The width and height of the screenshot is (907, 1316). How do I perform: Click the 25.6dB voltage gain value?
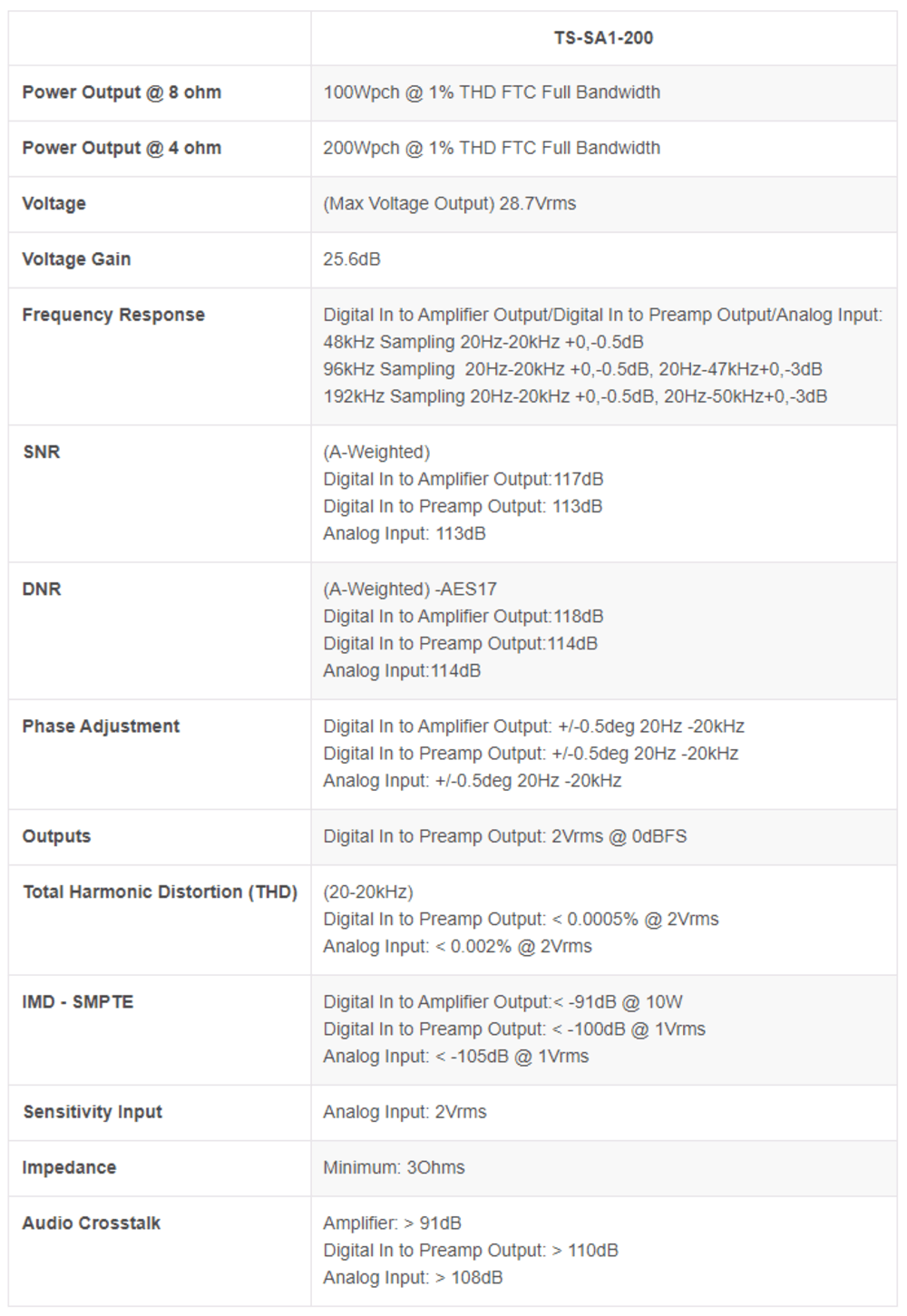[x=352, y=259]
